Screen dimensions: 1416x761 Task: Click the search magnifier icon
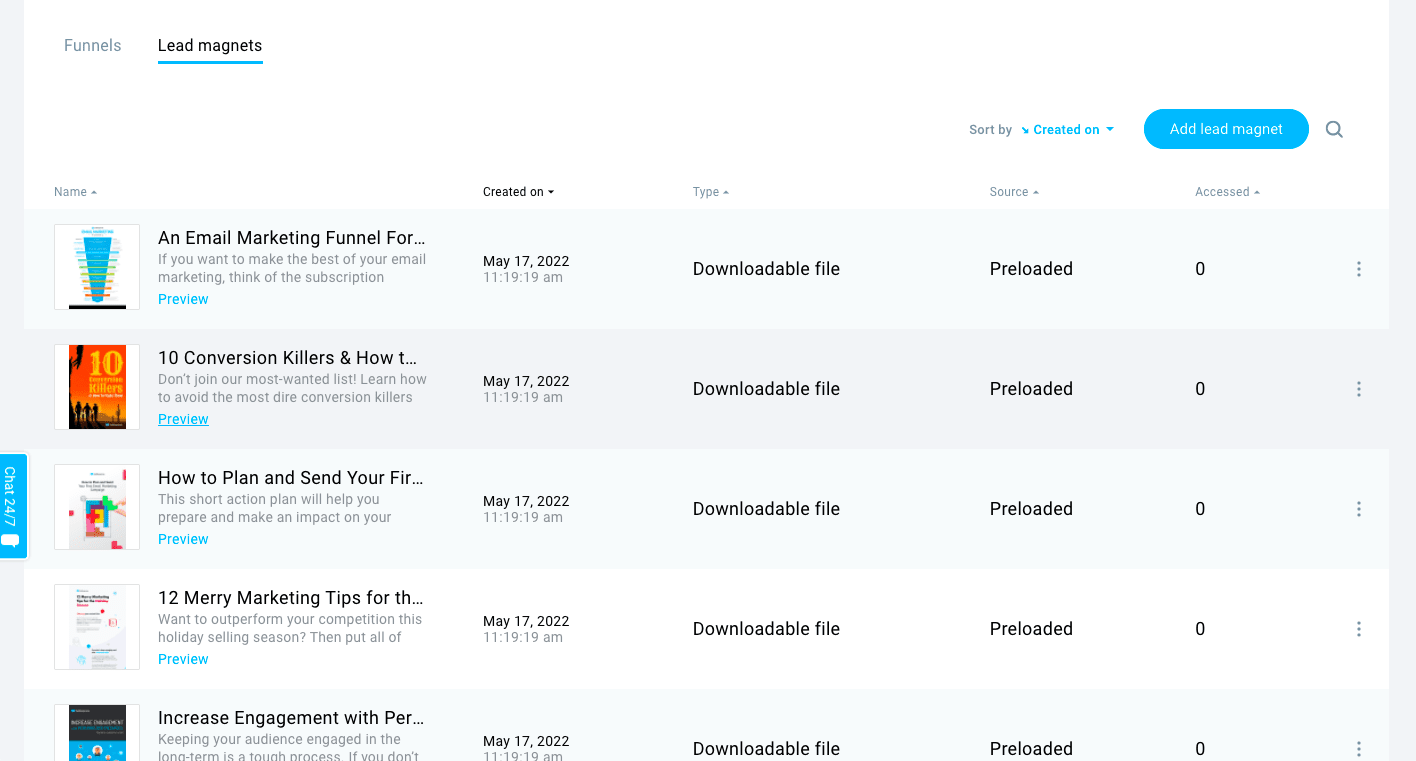(1334, 129)
